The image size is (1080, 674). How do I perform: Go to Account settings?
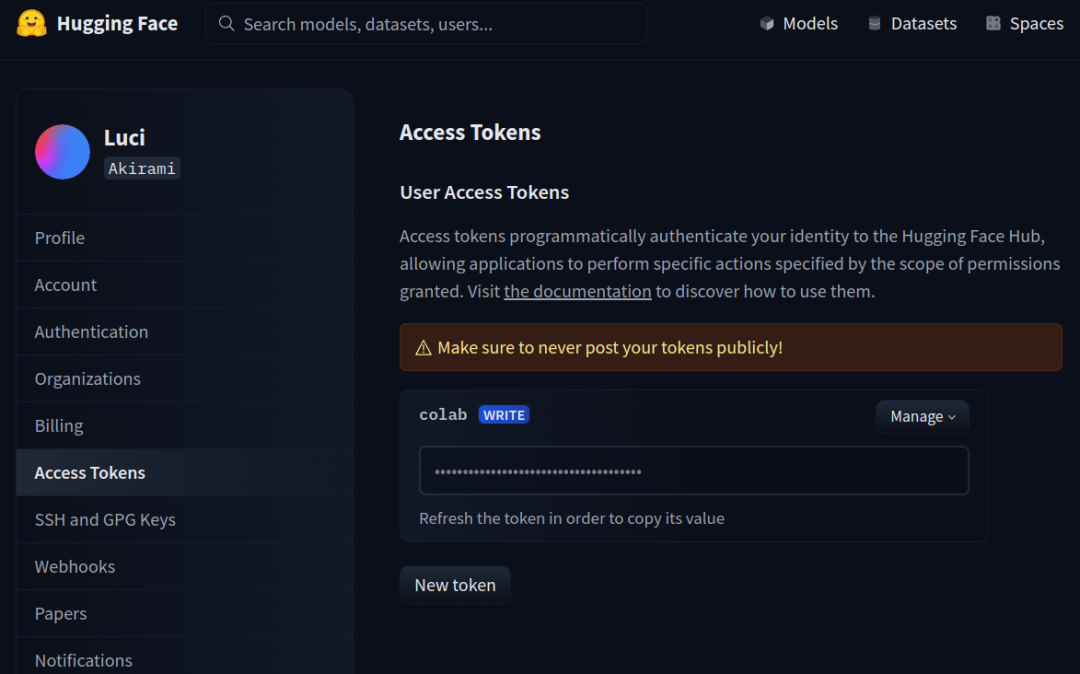66,285
